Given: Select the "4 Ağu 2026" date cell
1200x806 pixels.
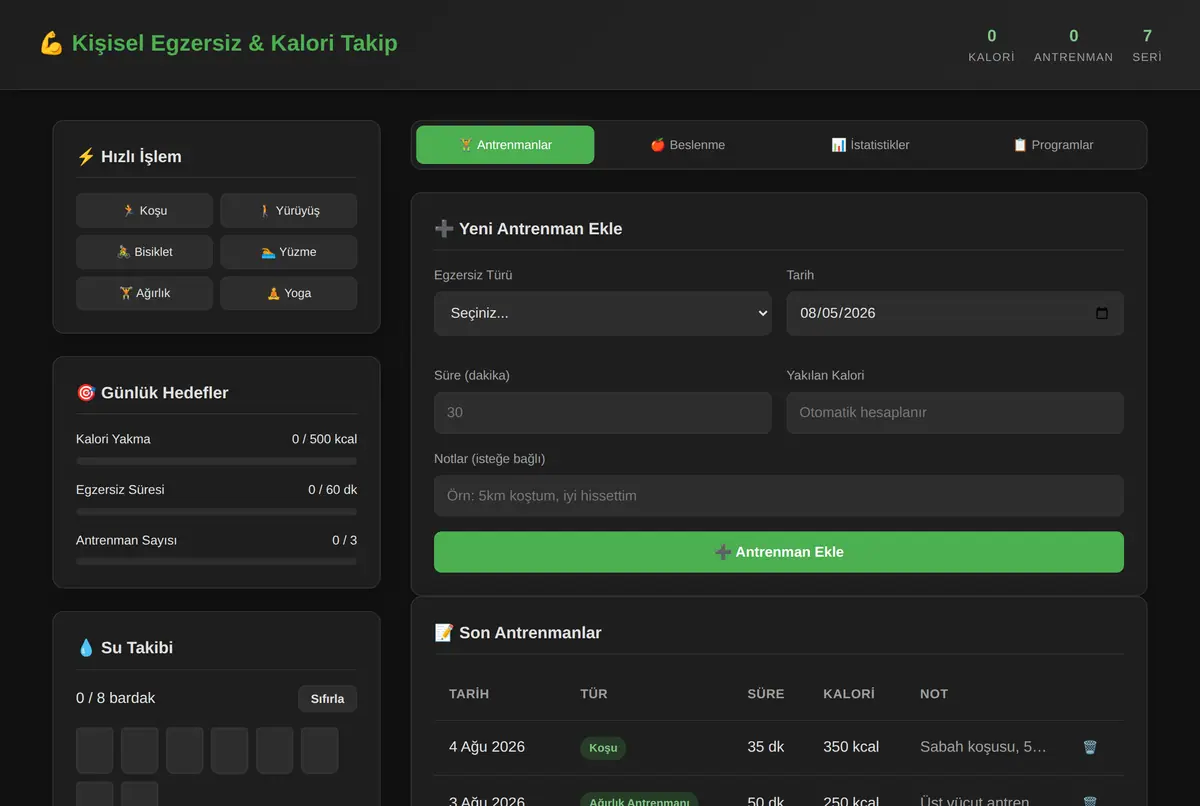Looking at the screenshot, I should click(487, 747).
